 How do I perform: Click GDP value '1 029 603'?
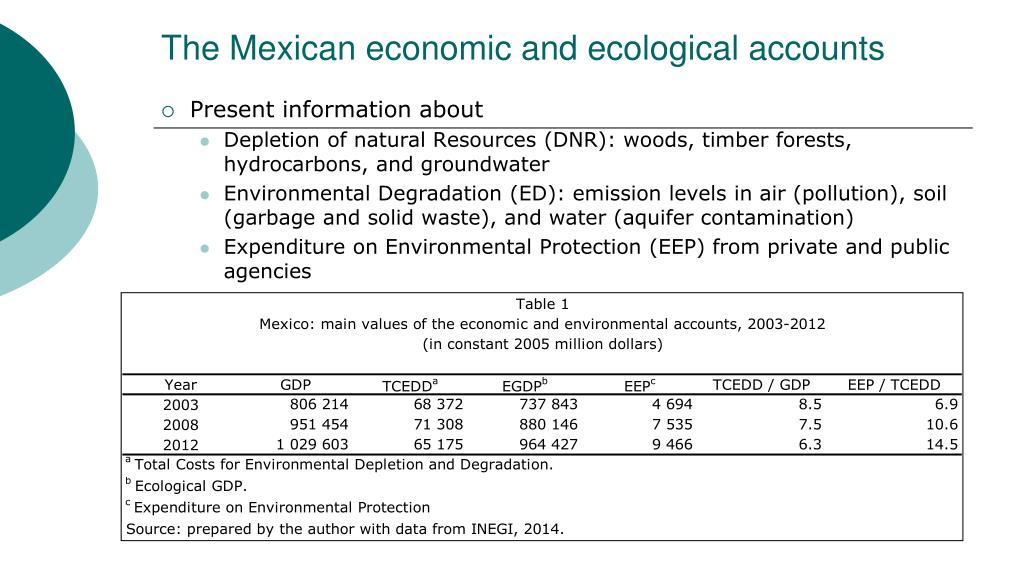(x=312, y=444)
